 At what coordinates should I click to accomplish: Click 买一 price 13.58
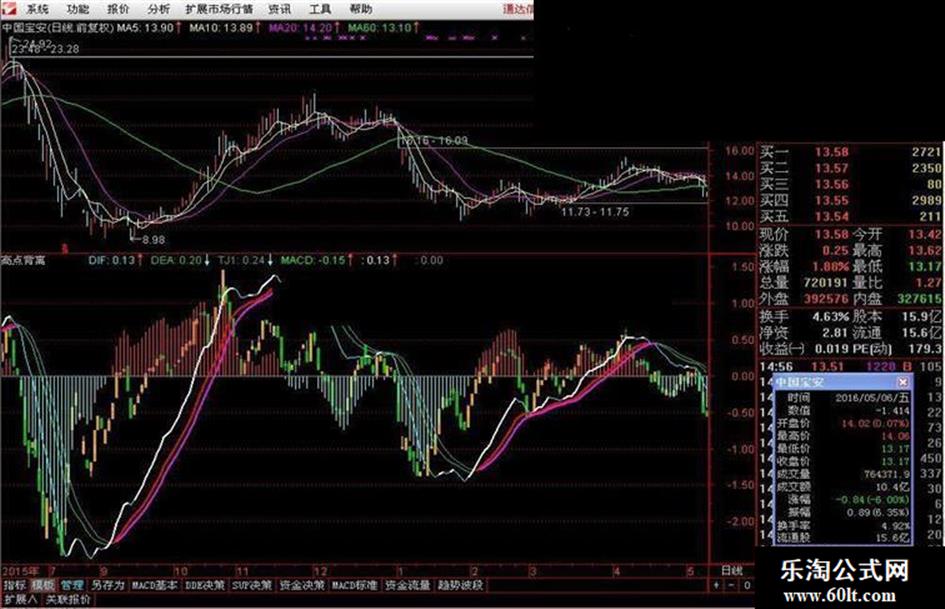coord(832,152)
